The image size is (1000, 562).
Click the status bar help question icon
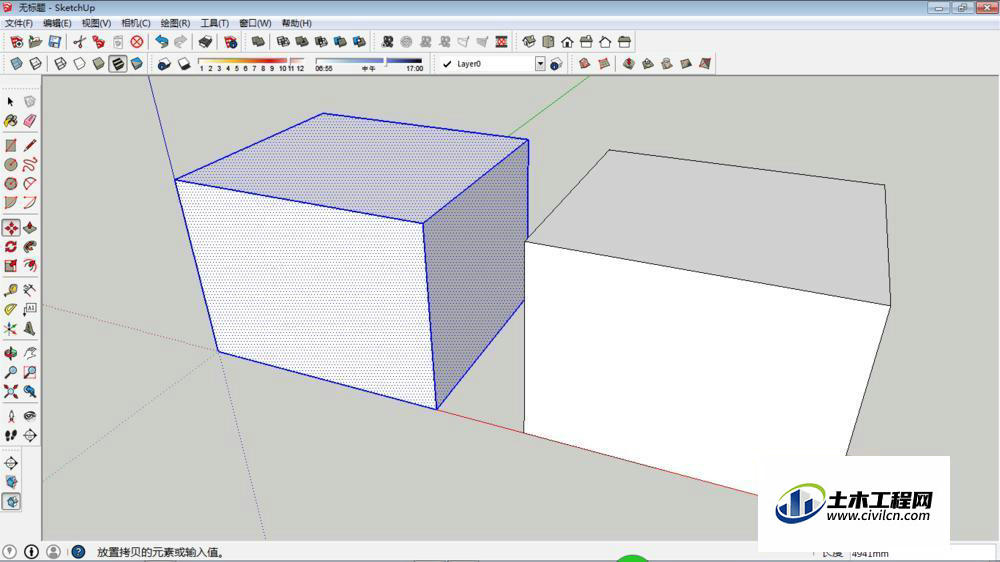click(78, 552)
